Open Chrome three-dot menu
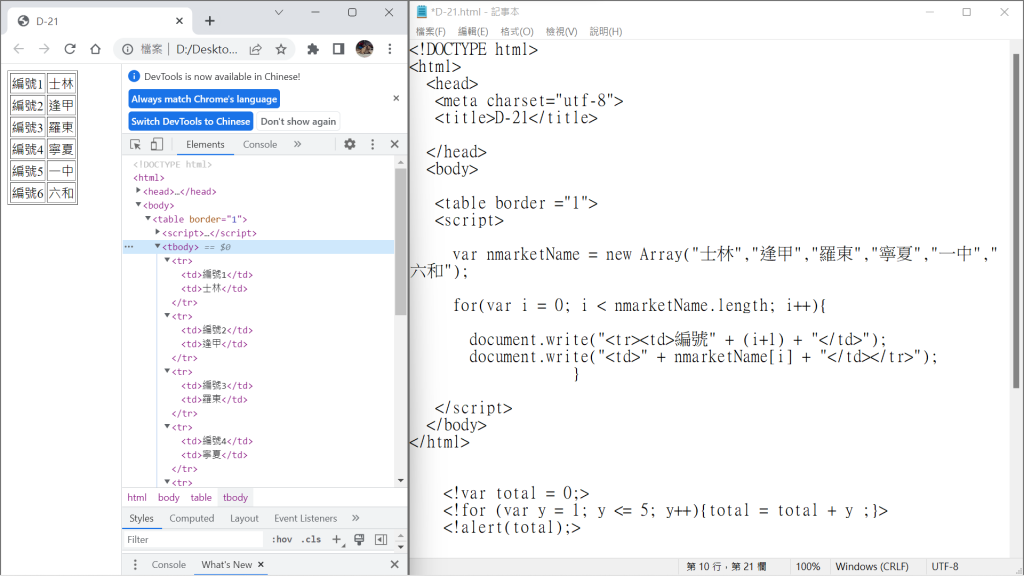Screen dimensions: 1024x576 (x=390, y=49)
